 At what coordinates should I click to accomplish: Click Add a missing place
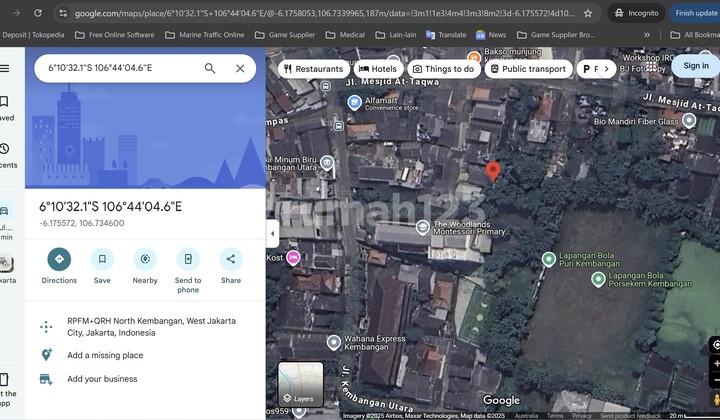click(x=105, y=355)
